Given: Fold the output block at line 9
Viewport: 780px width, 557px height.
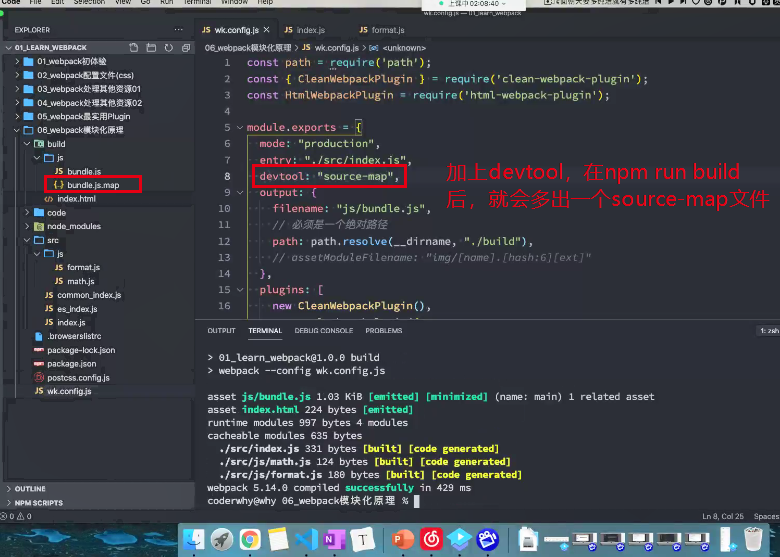Looking at the screenshot, I should [240, 192].
